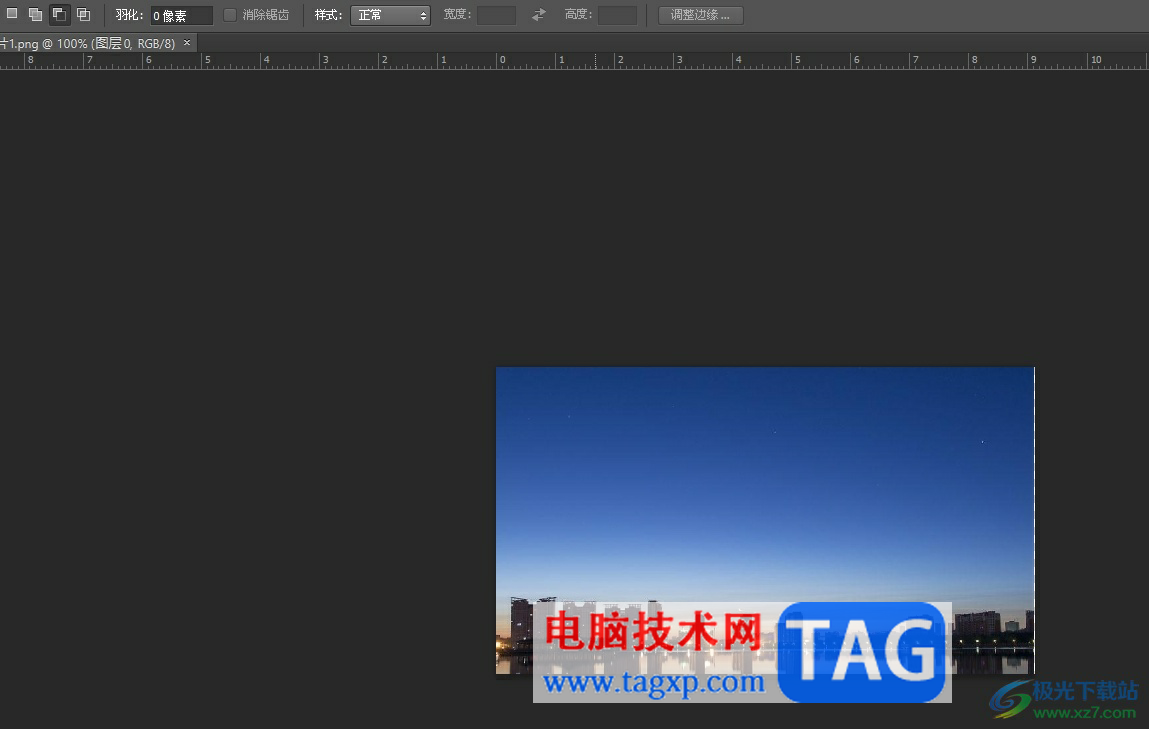The height and width of the screenshot is (729, 1149).
Task: Open the 样式 style dropdown
Action: (x=390, y=15)
